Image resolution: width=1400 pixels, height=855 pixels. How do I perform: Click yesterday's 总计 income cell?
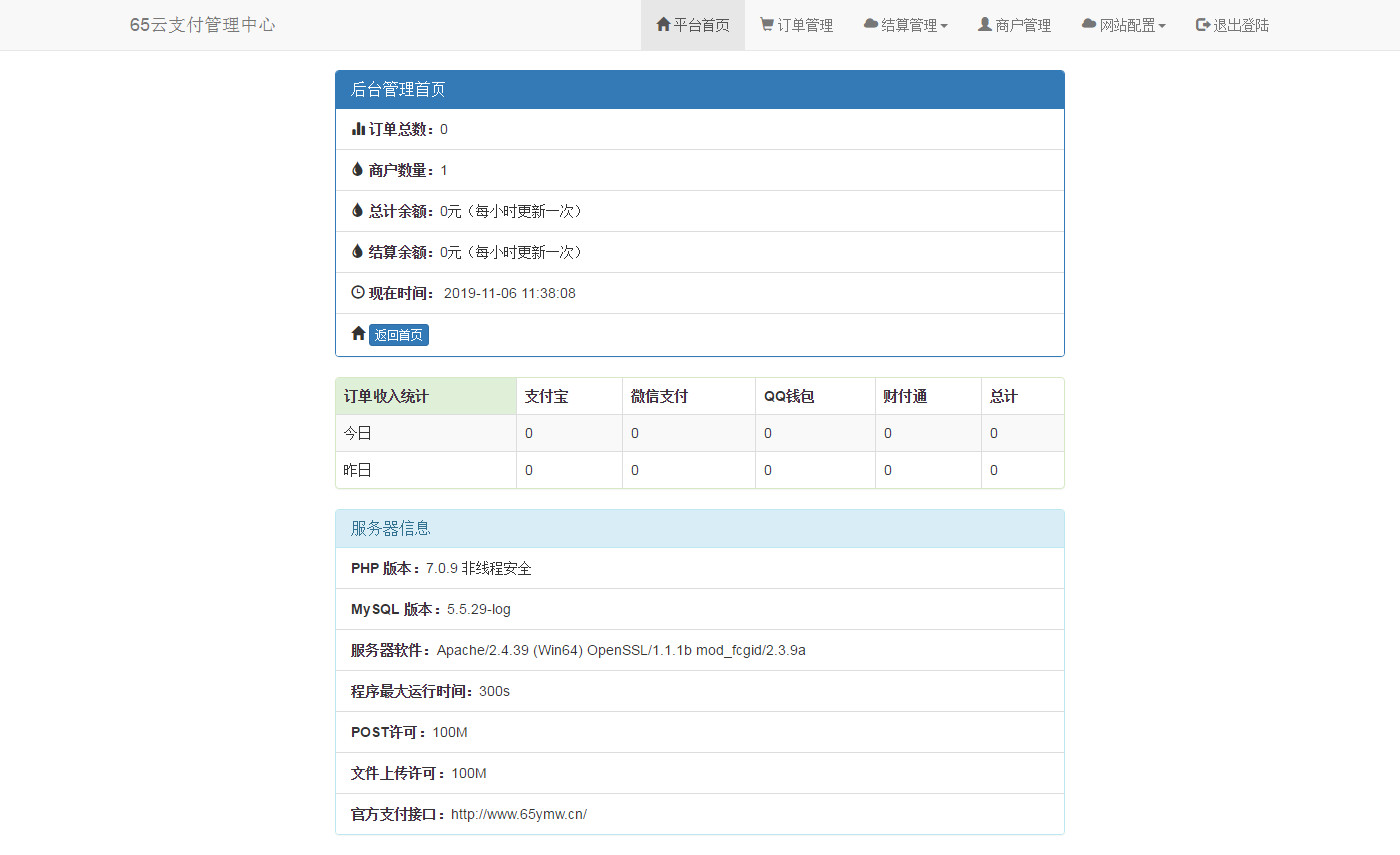click(x=1022, y=470)
